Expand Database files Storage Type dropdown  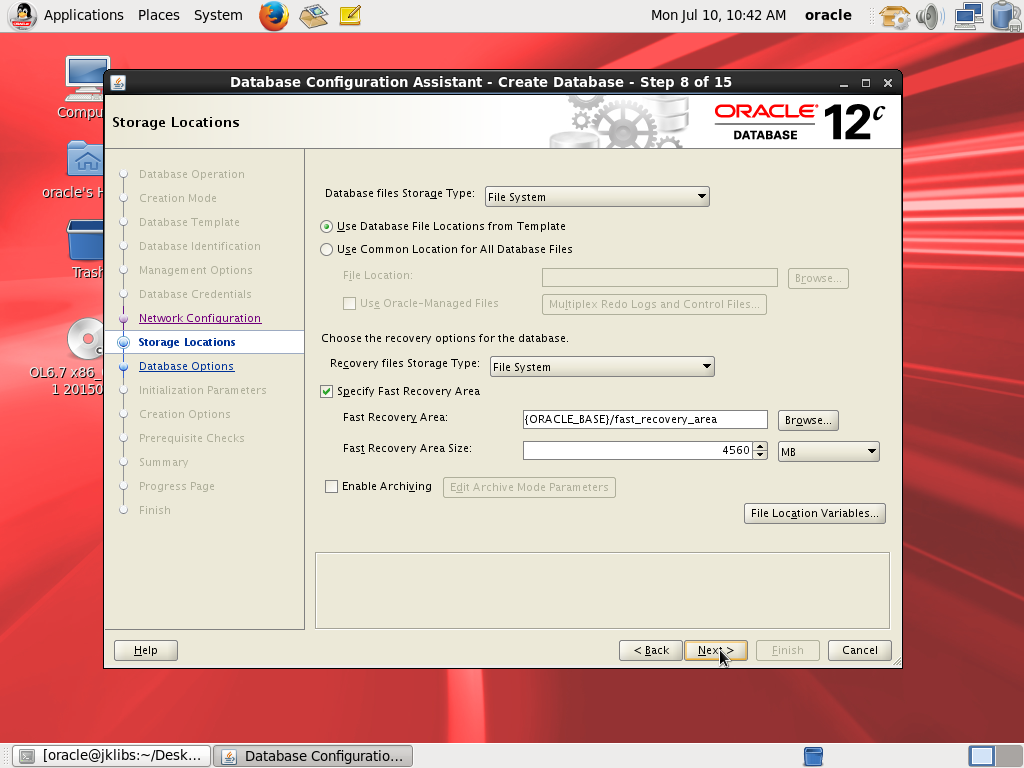pyautogui.click(x=597, y=197)
